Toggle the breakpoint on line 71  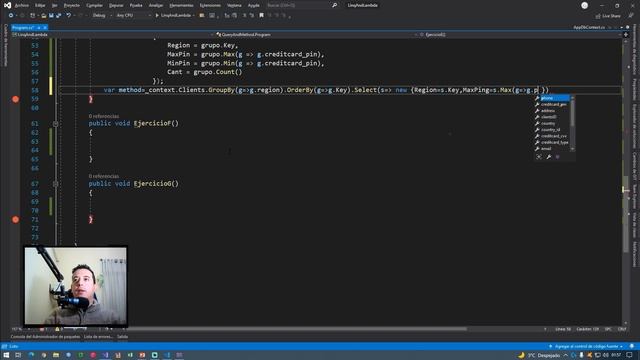tap(16, 220)
